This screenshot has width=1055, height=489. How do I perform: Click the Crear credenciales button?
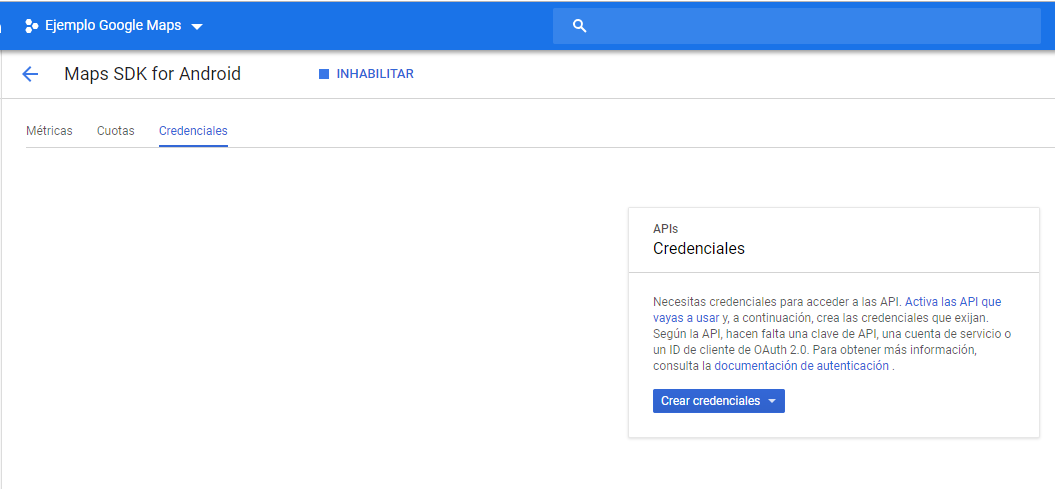tap(710, 401)
